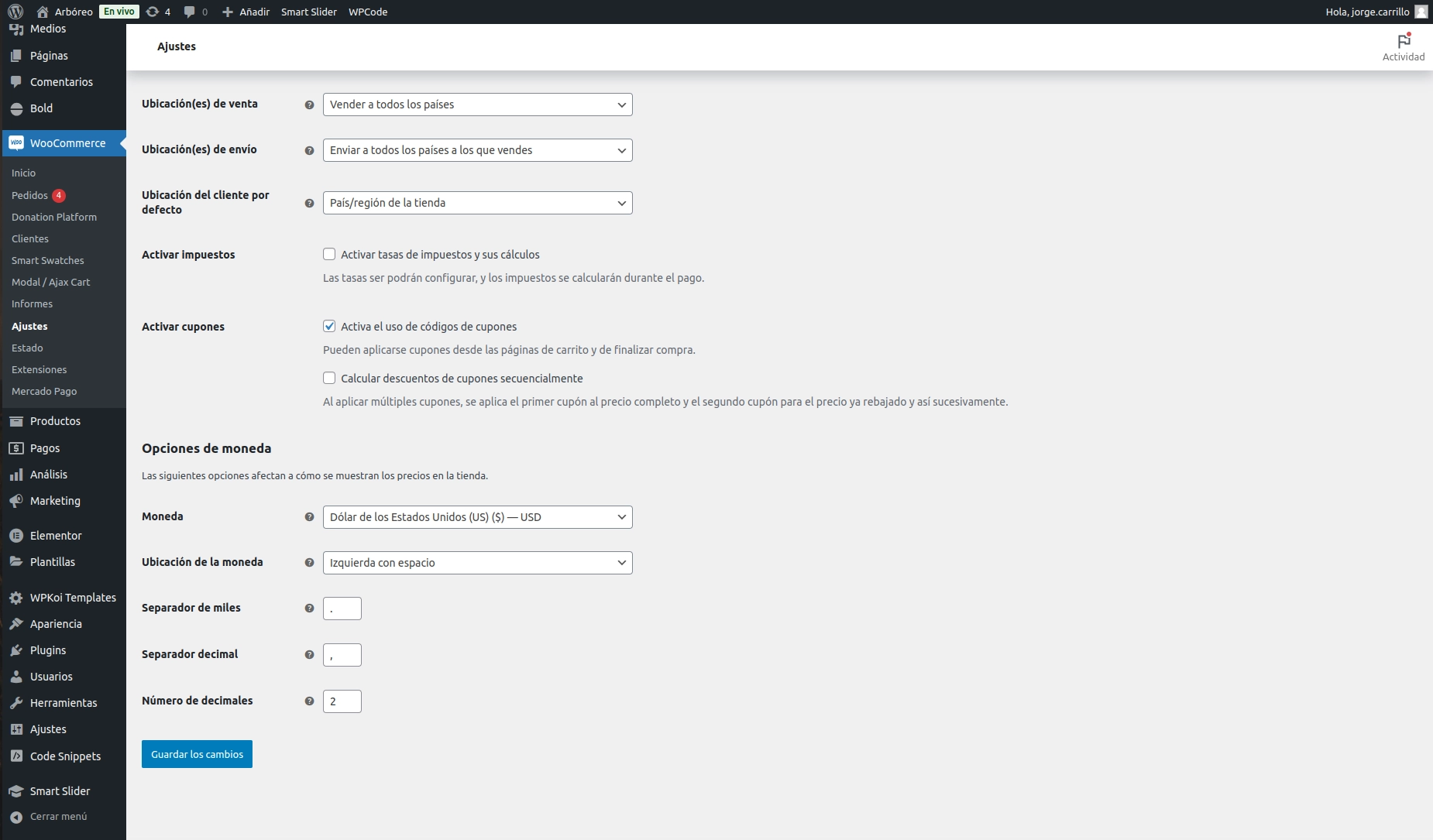Open the Pagos section icon
Viewport: 1433px width, 840px height.
[x=16, y=447]
